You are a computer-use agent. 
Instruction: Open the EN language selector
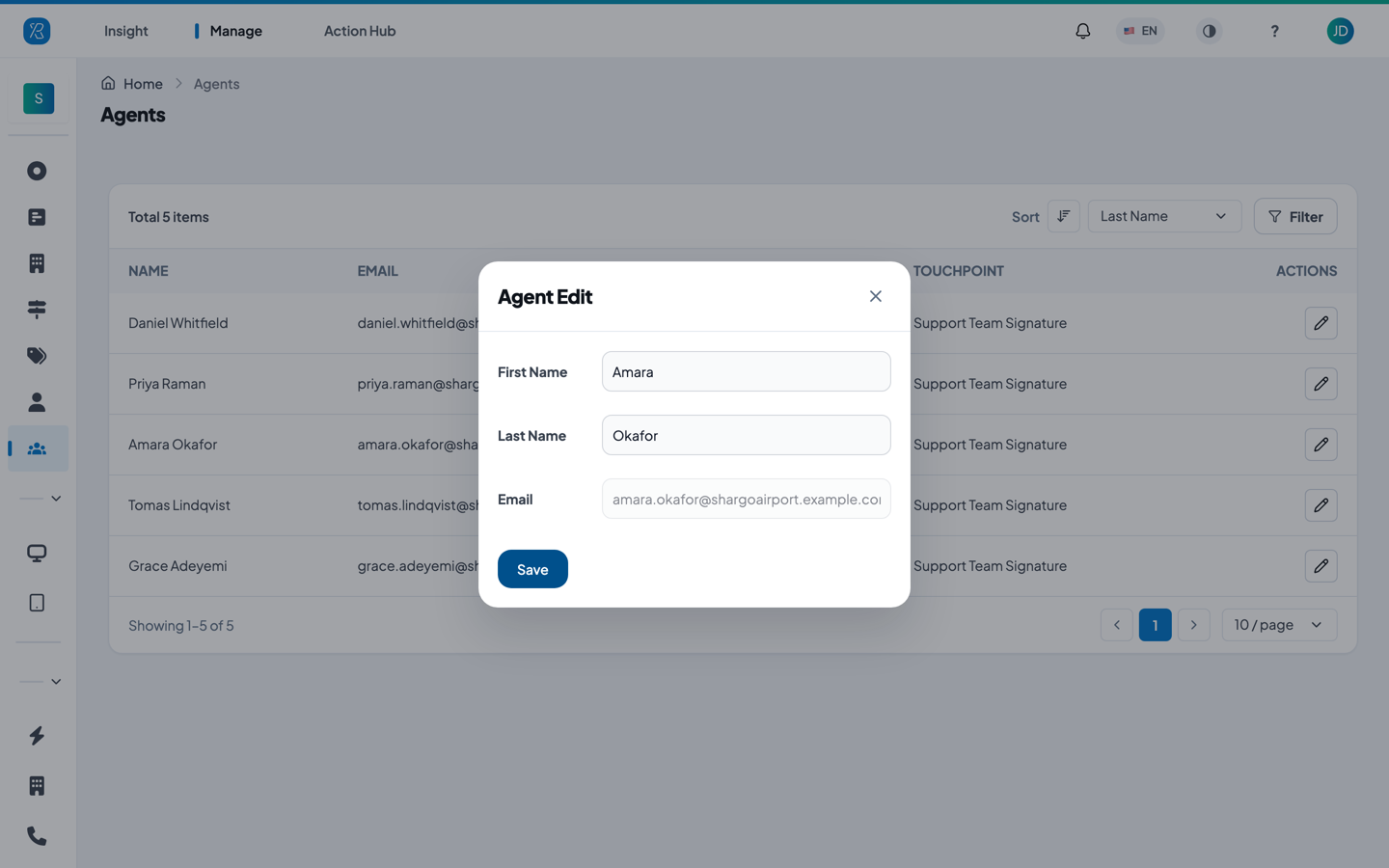[x=1140, y=31]
